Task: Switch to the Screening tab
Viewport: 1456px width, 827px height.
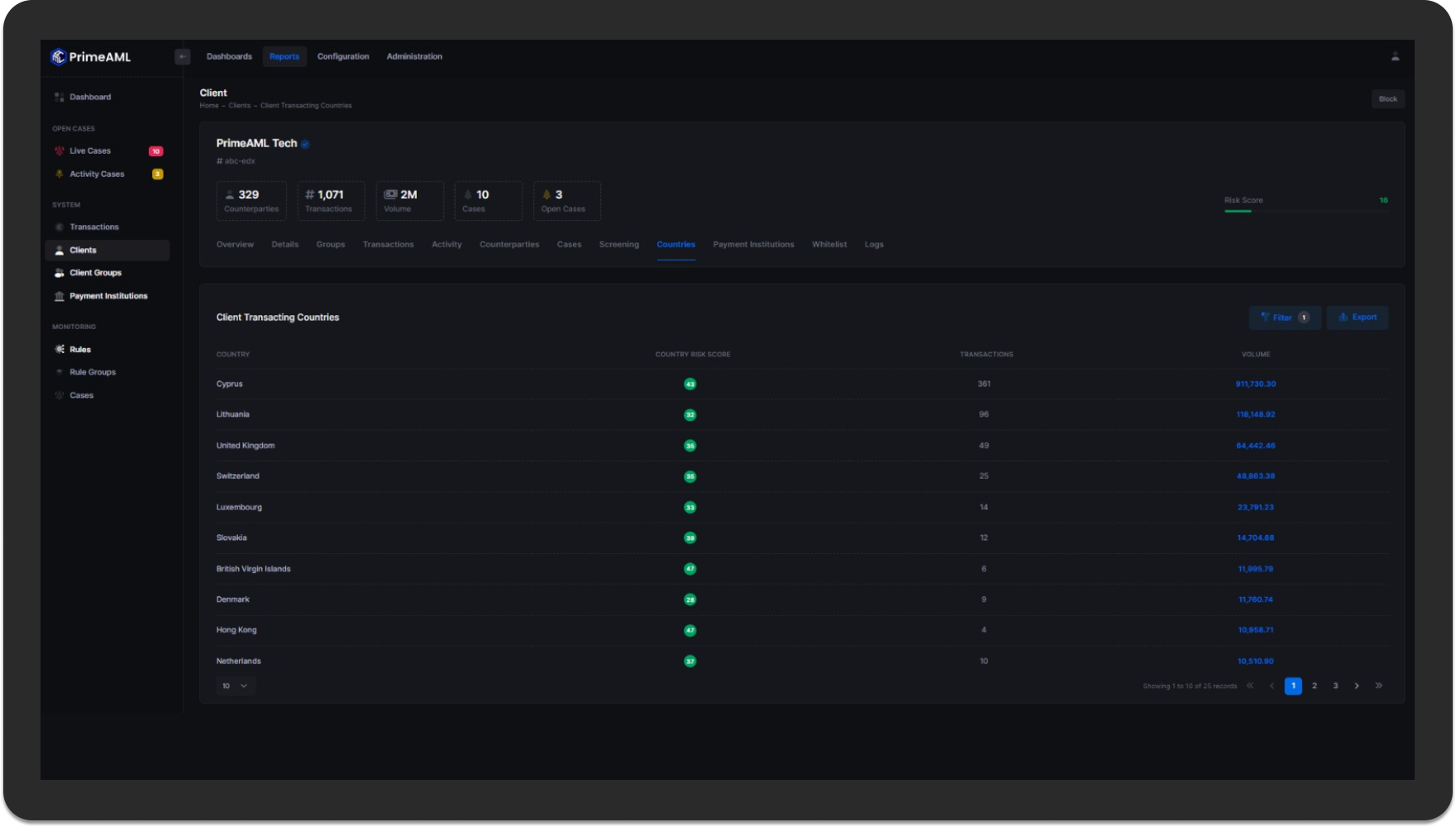Action: coord(619,245)
